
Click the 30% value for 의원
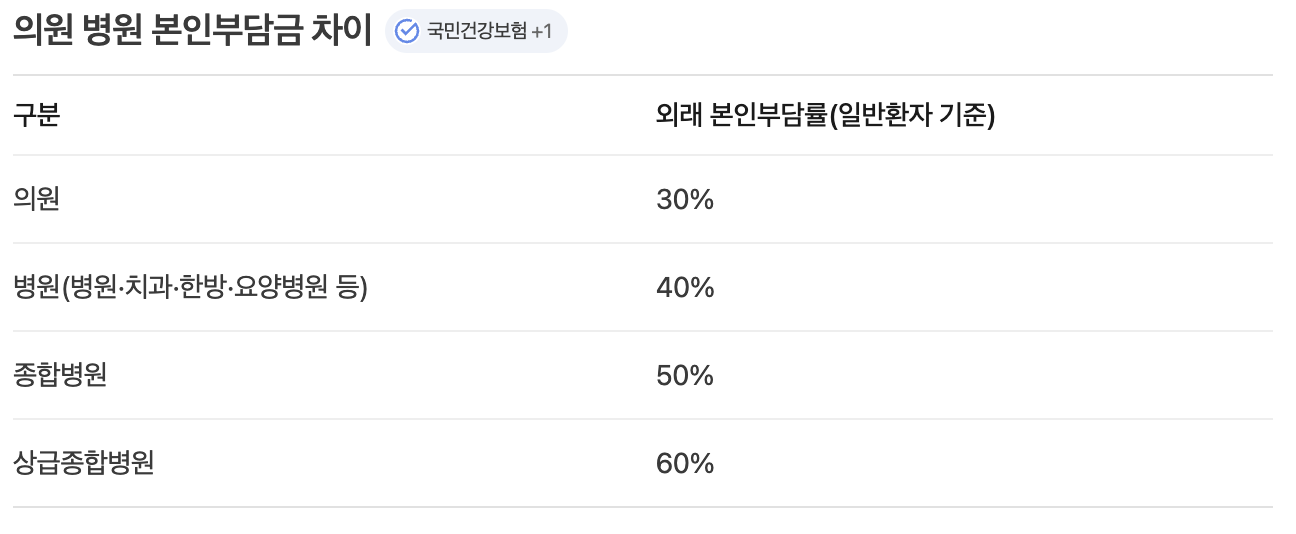click(x=685, y=200)
